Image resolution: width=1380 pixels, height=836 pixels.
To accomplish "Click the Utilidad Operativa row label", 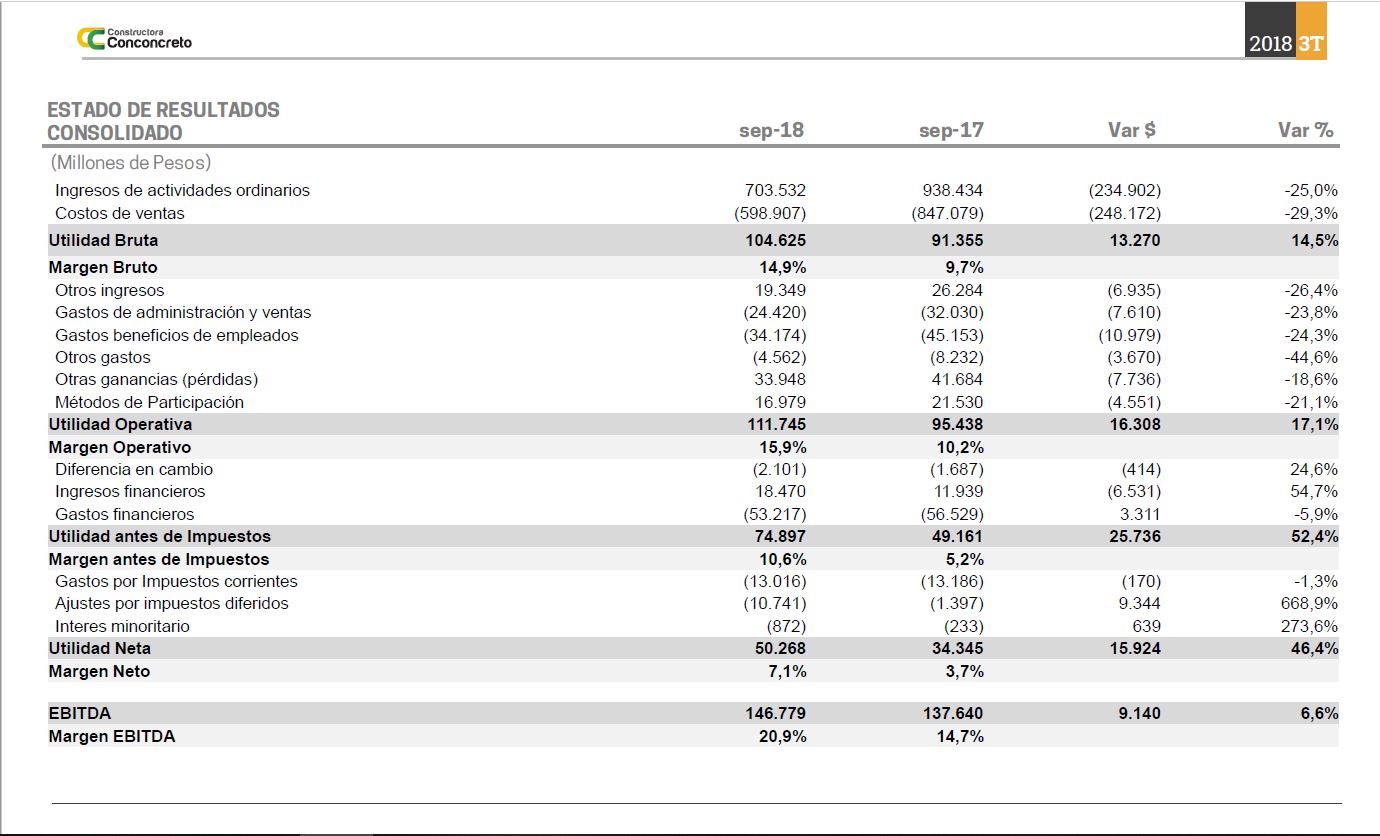I will [120, 424].
